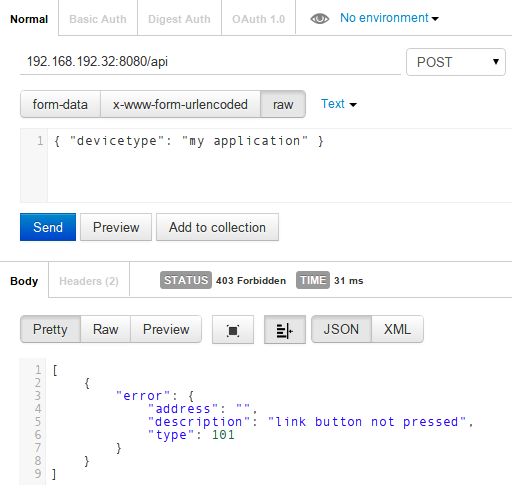Click the type value 101
512x489 pixels.
pyautogui.click(x=223, y=435)
